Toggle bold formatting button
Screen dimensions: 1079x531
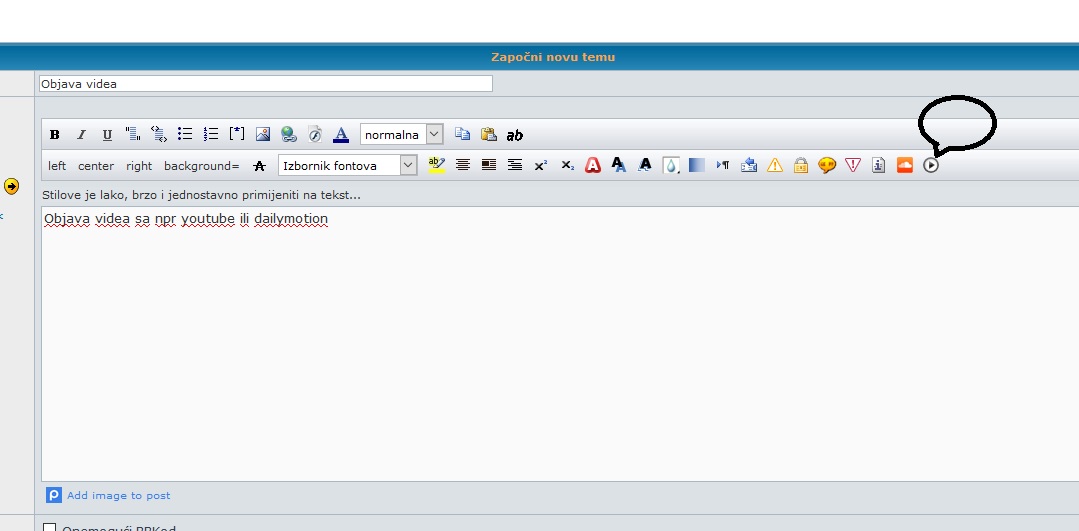click(x=55, y=135)
